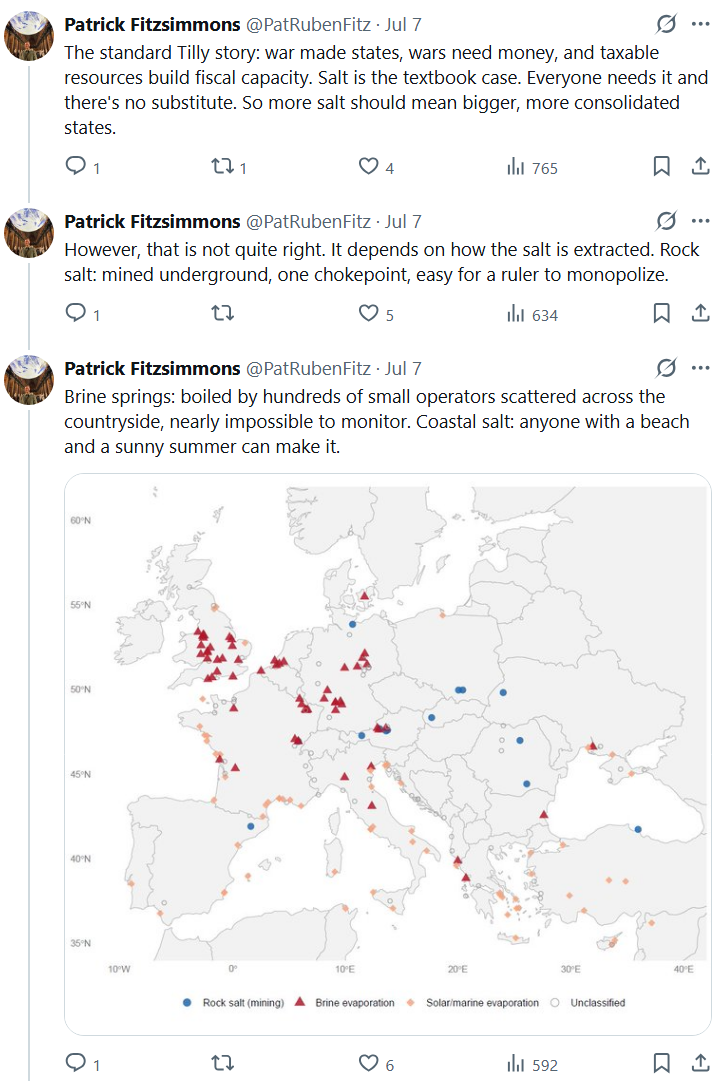Retweet the second tweet about rock salt
The height and width of the screenshot is (1081, 720).
click(222, 313)
